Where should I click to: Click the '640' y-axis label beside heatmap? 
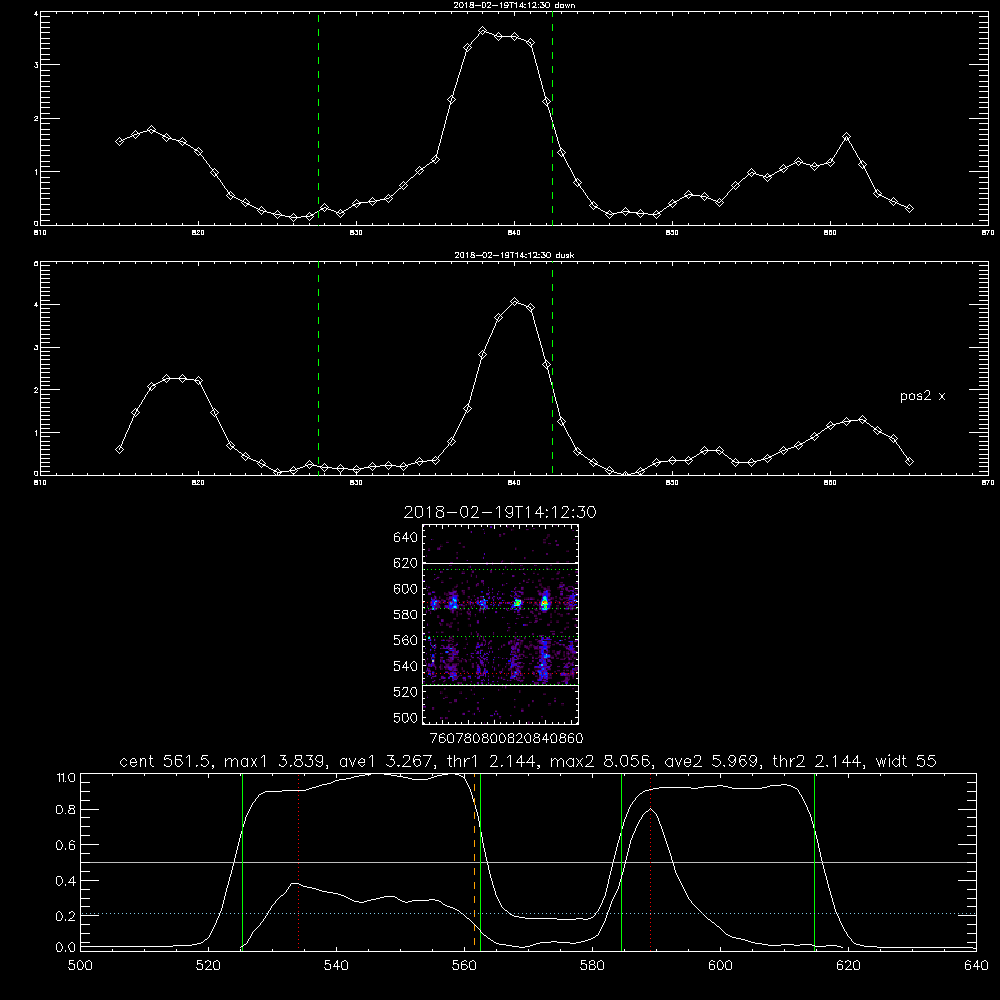(x=406, y=538)
